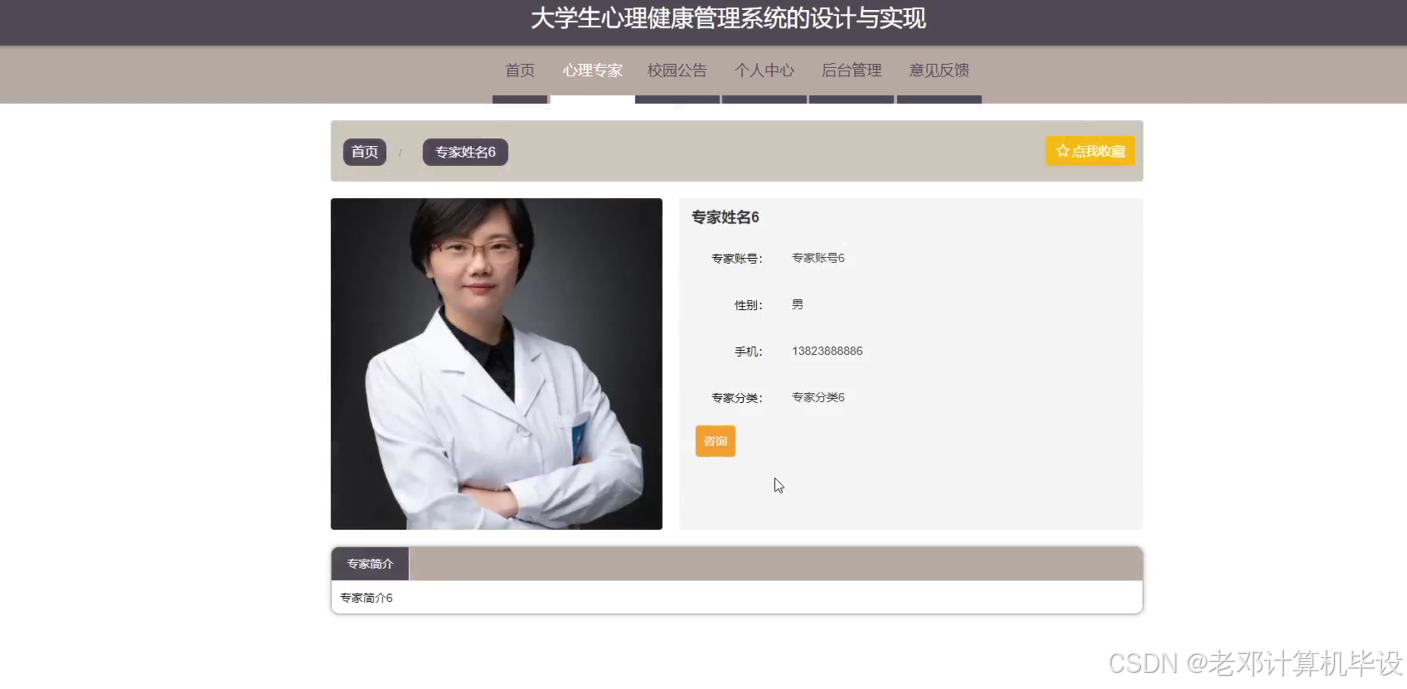Open the 校园公告 campus announcements page

click(677, 70)
